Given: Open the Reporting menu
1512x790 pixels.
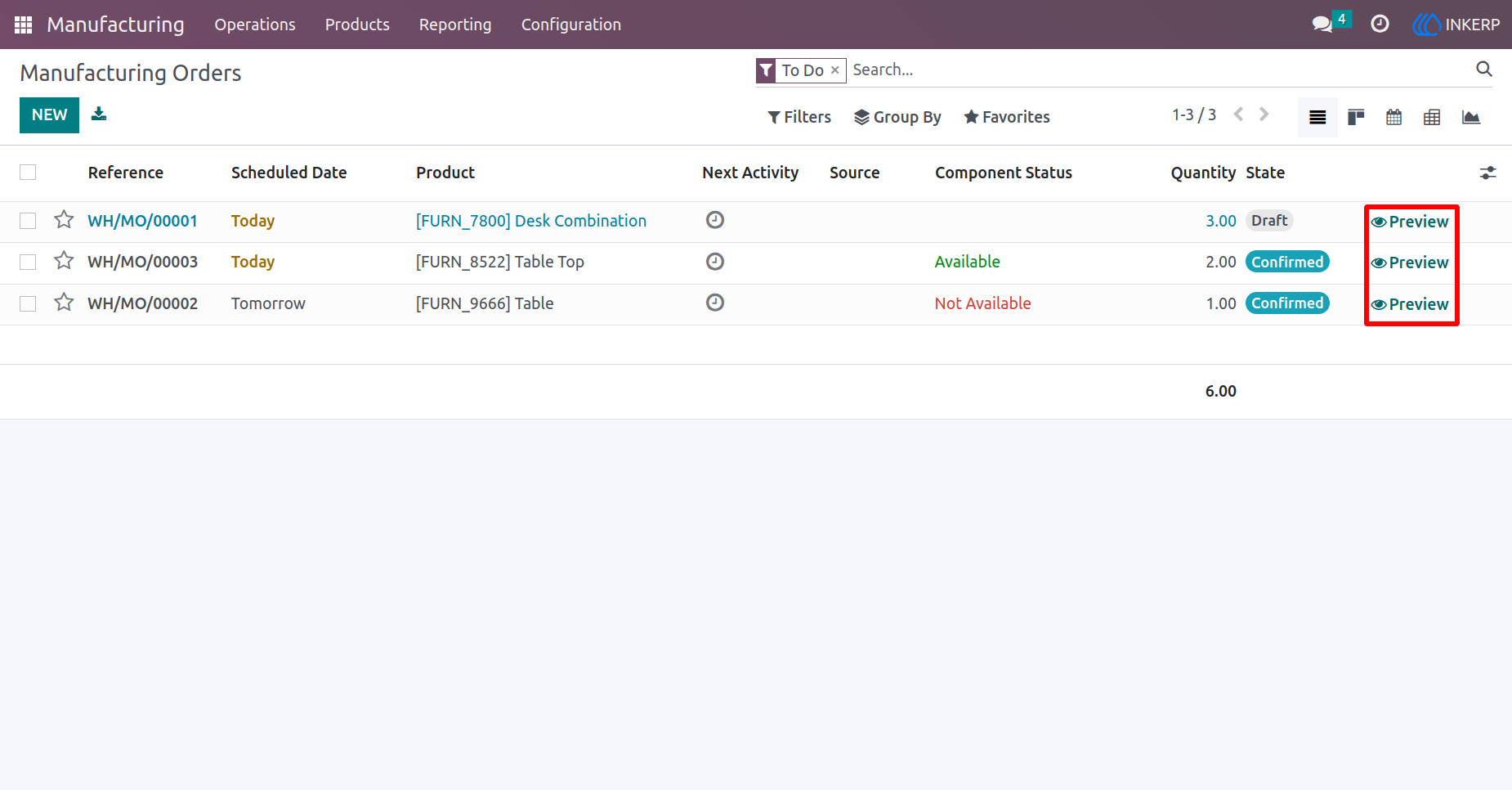Looking at the screenshot, I should pos(455,25).
